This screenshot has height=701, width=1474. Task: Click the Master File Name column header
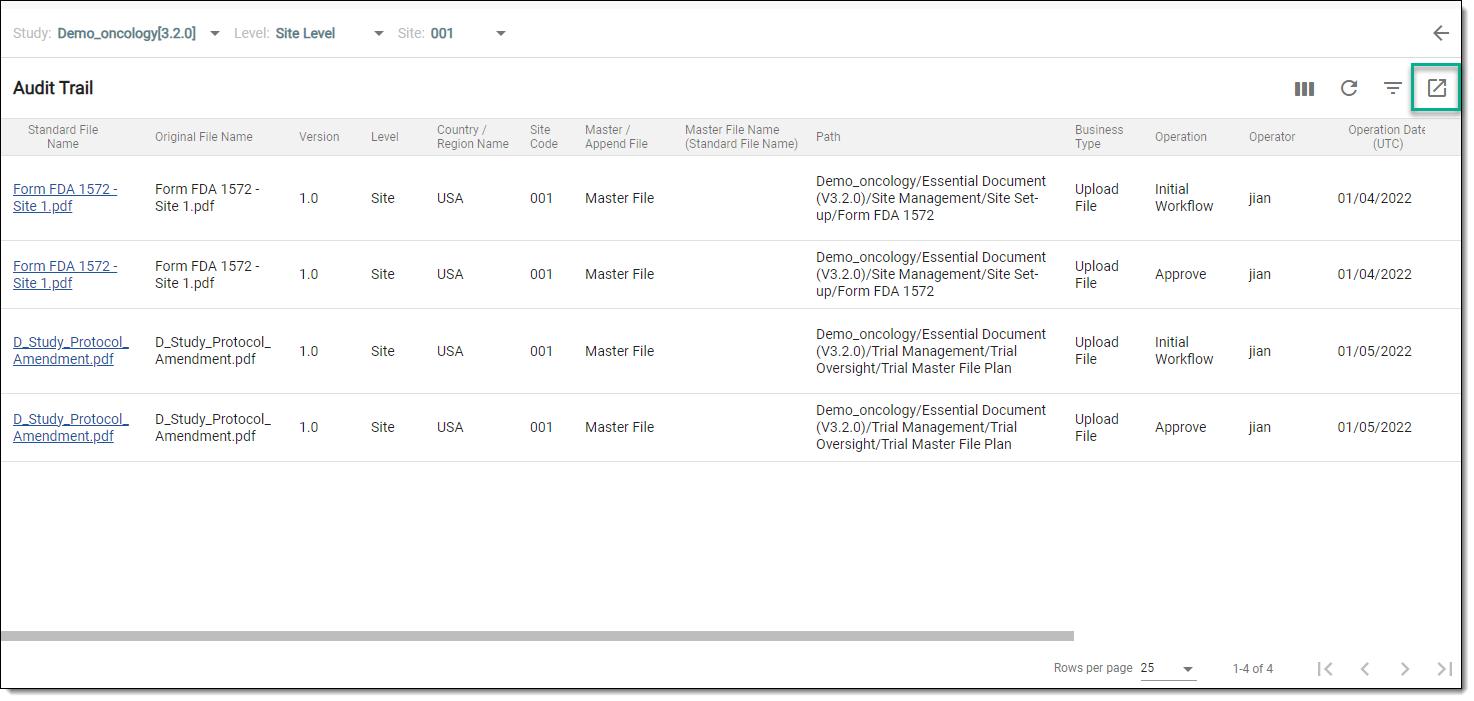[x=741, y=137]
